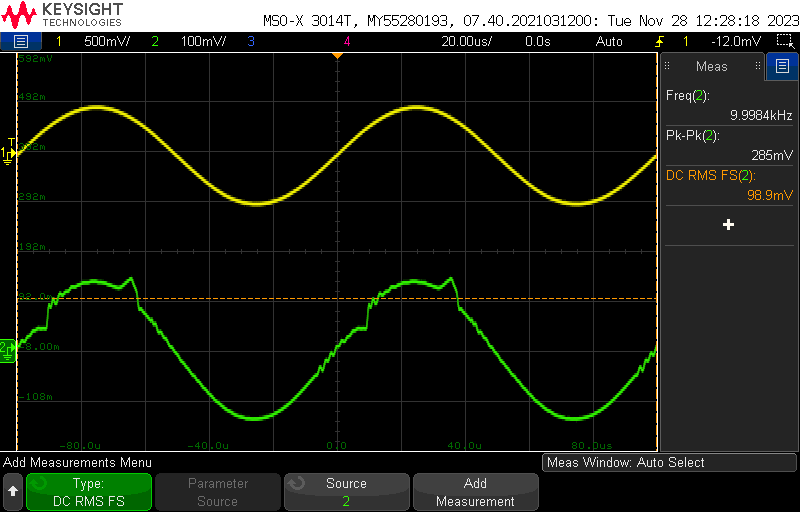Click the back arrow softkey
This screenshot has width=800, height=512.
click(x=13, y=492)
